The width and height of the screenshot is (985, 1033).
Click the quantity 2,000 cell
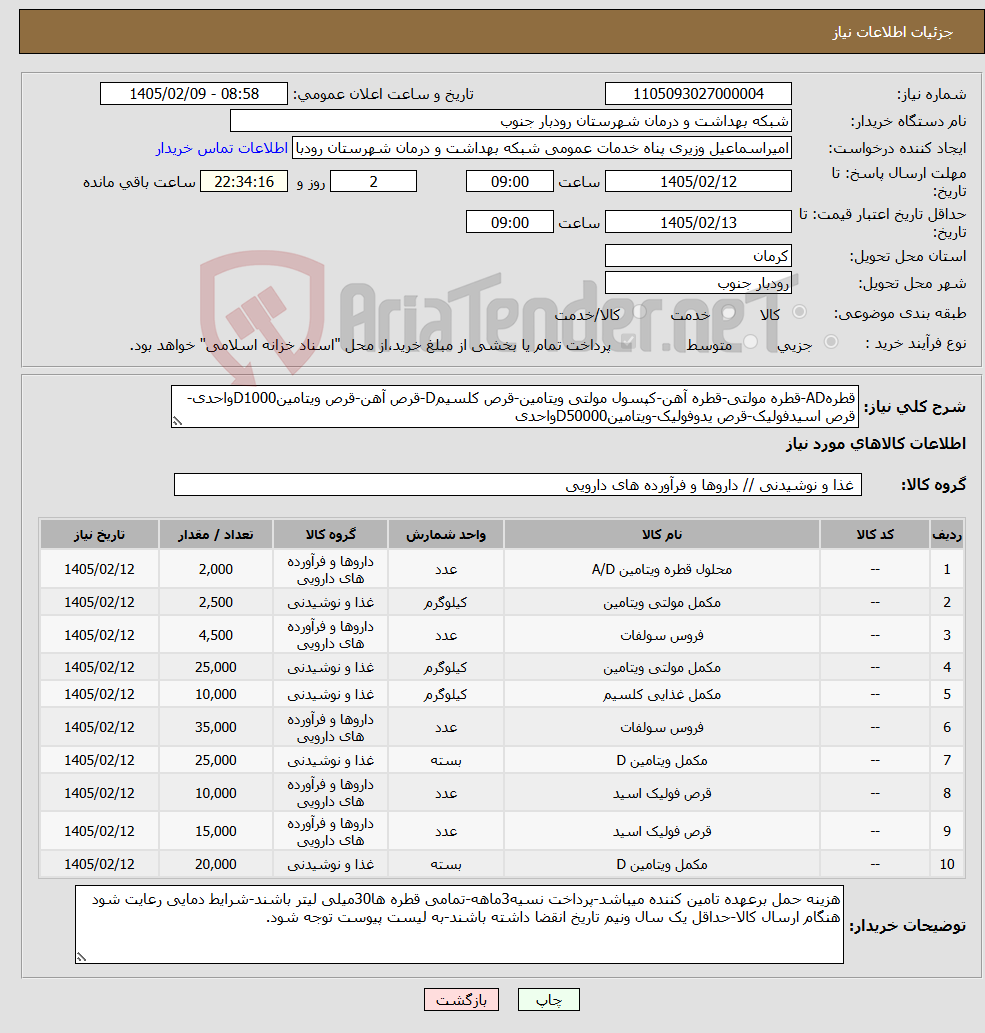pos(215,569)
